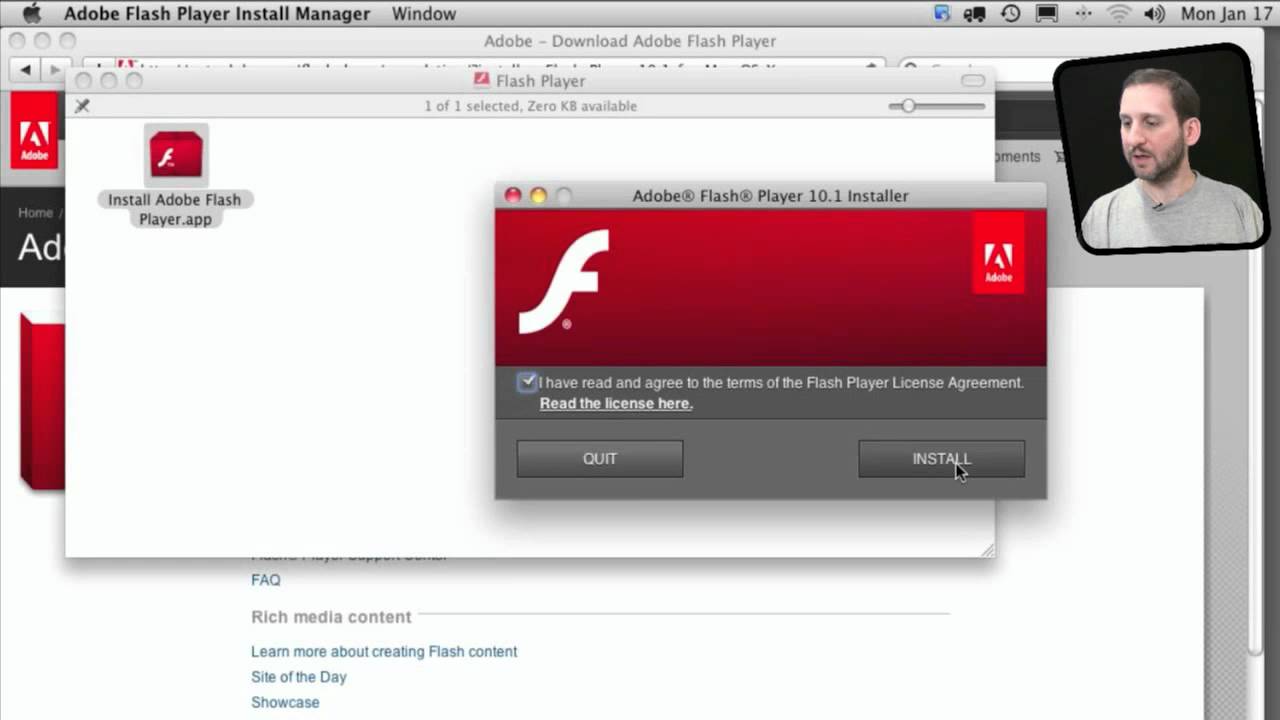Image resolution: width=1280 pixels, height=720 pixels.
Task: Click the Finder window resize grip
Action: [987, 549]
